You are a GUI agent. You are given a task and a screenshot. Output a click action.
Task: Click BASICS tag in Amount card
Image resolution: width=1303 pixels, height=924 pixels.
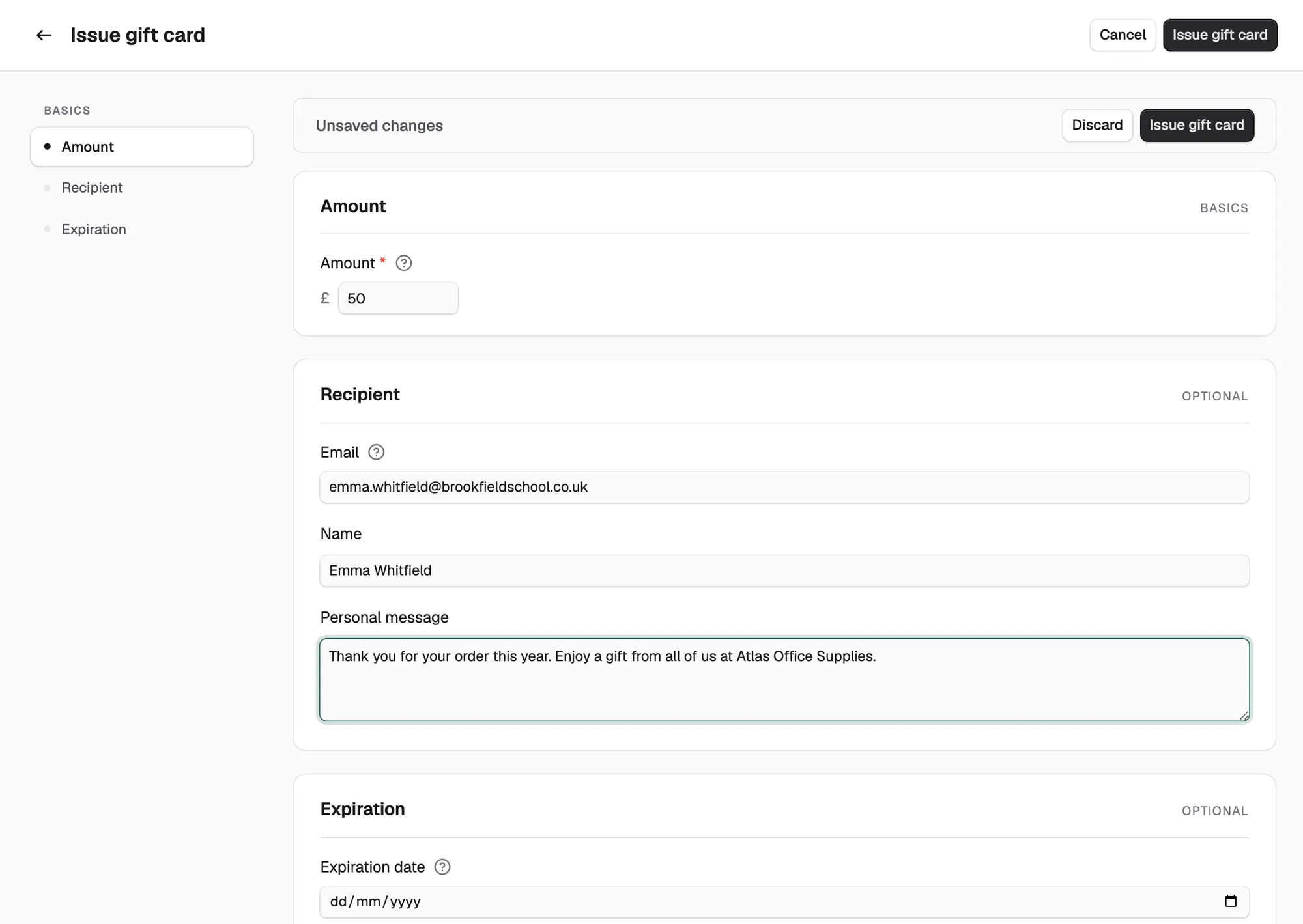(1224, 208)
